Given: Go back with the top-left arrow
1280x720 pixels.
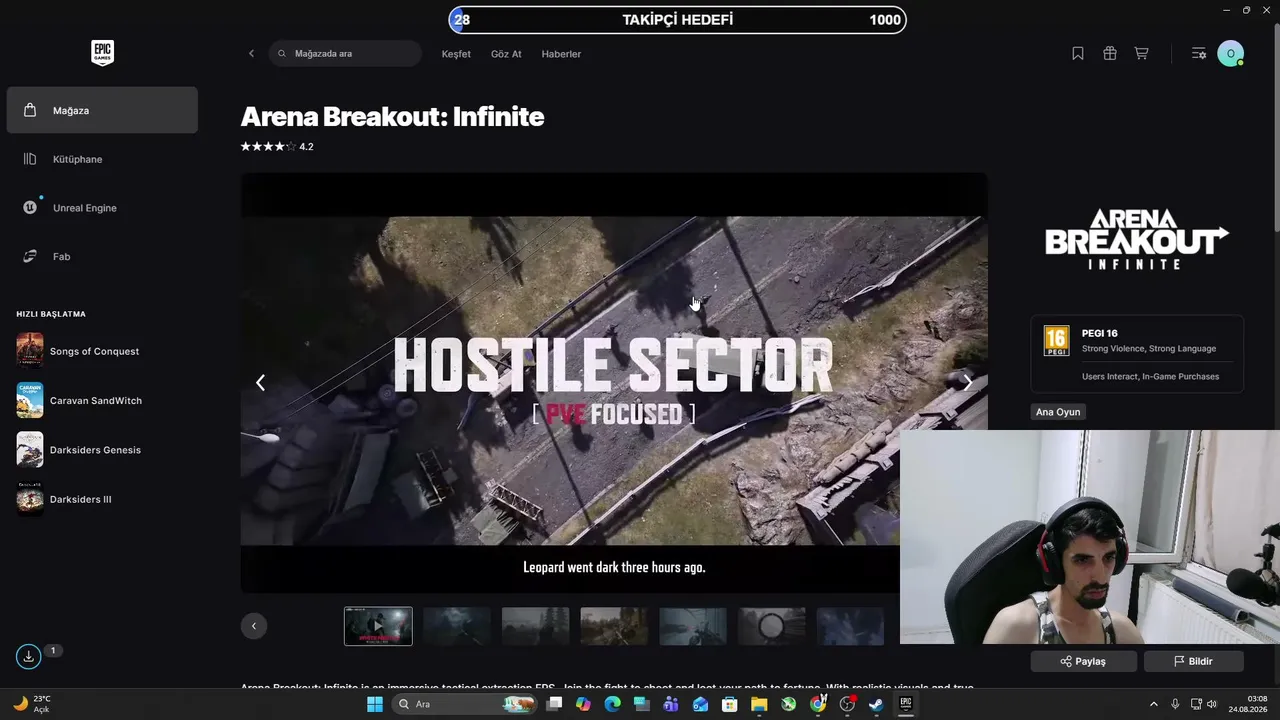Looking at the screenshot, I should point(251,54).
